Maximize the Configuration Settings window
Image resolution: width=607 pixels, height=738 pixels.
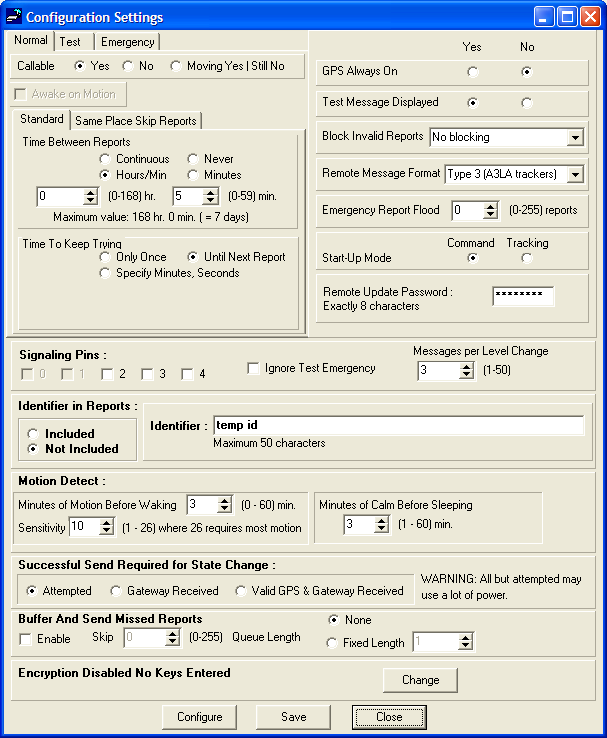[x=567, y=17]
